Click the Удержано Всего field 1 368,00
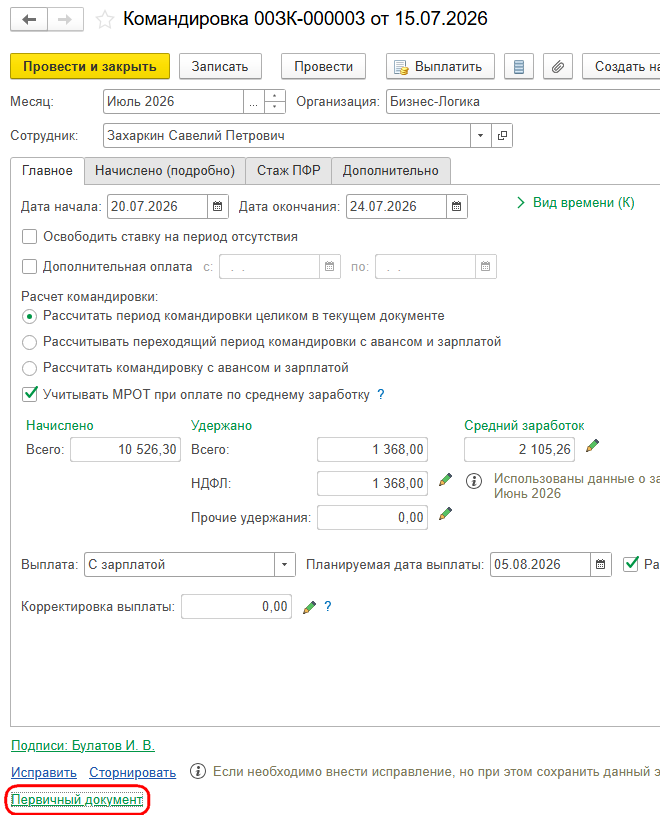Screen dimensions: 660x815 pyautogui.click(x=373, y=450)
